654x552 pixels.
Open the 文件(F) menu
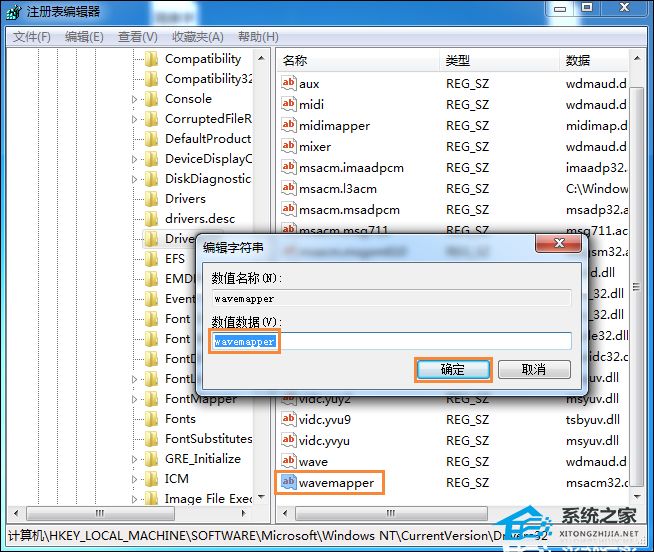coord(31,37)
